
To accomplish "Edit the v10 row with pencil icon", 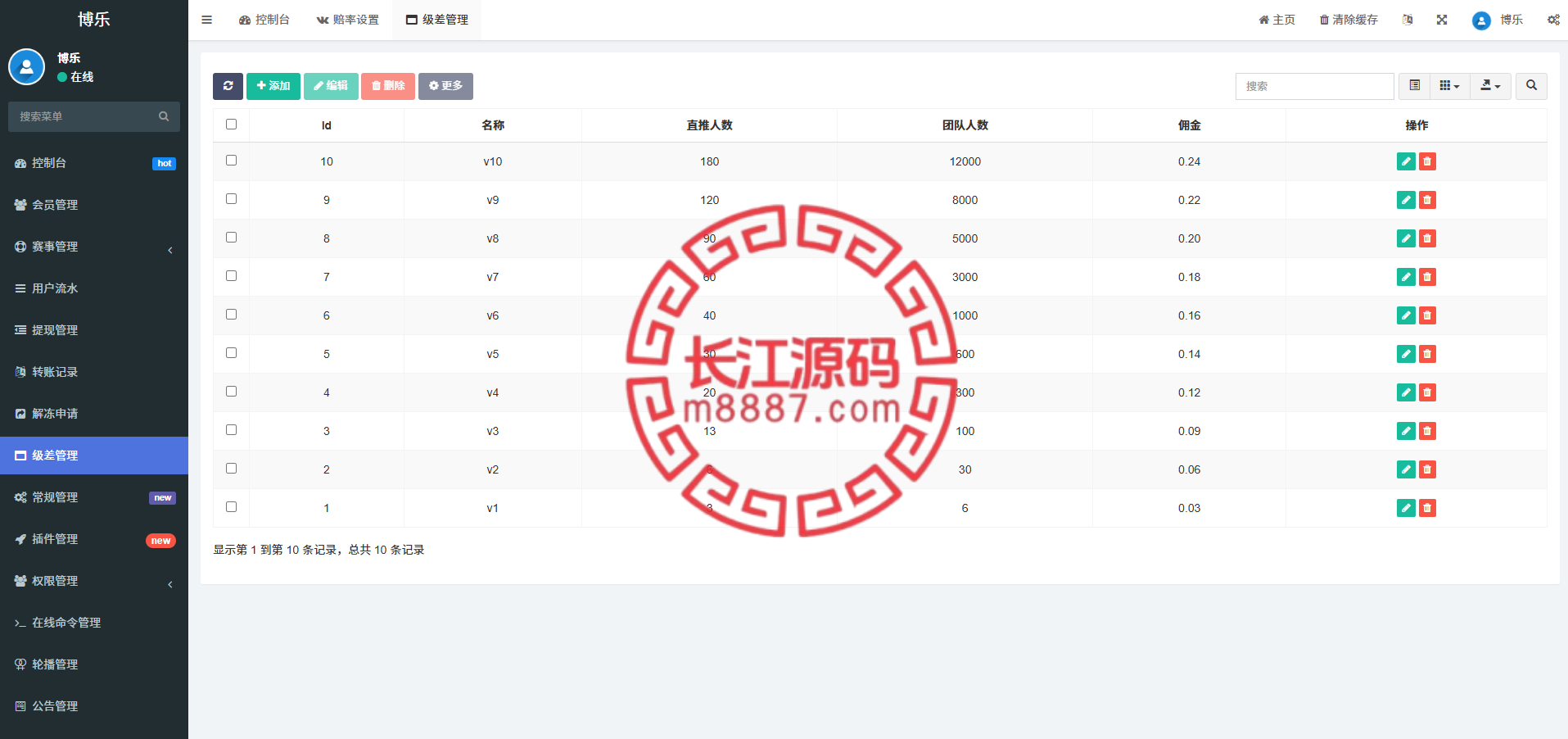I will pyautogui.click(x=1406, y=161).
